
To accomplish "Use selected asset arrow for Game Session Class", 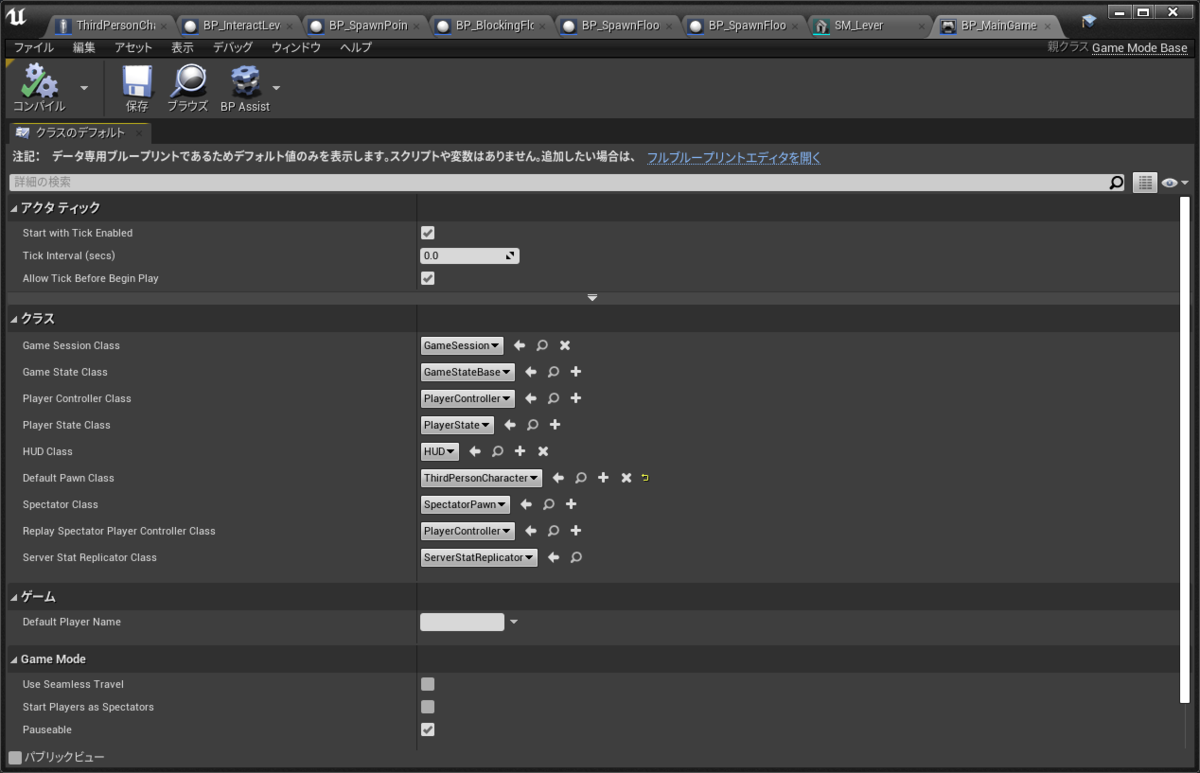I will (x=519, y=345).
